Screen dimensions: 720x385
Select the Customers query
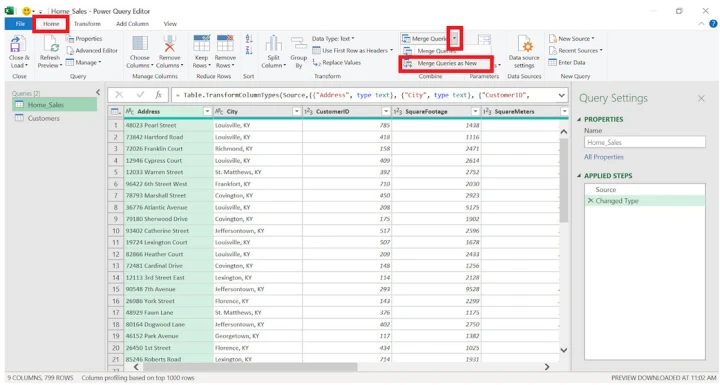click(44, 119)
